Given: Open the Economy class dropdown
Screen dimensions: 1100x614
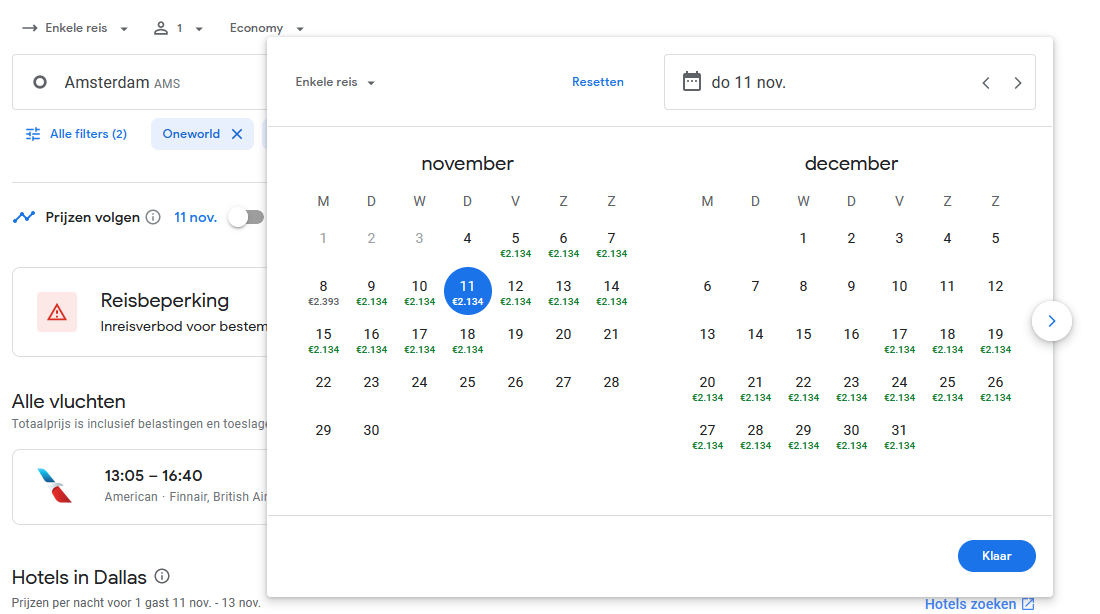Looking at the screenshot, I should [x=266, y=28].
